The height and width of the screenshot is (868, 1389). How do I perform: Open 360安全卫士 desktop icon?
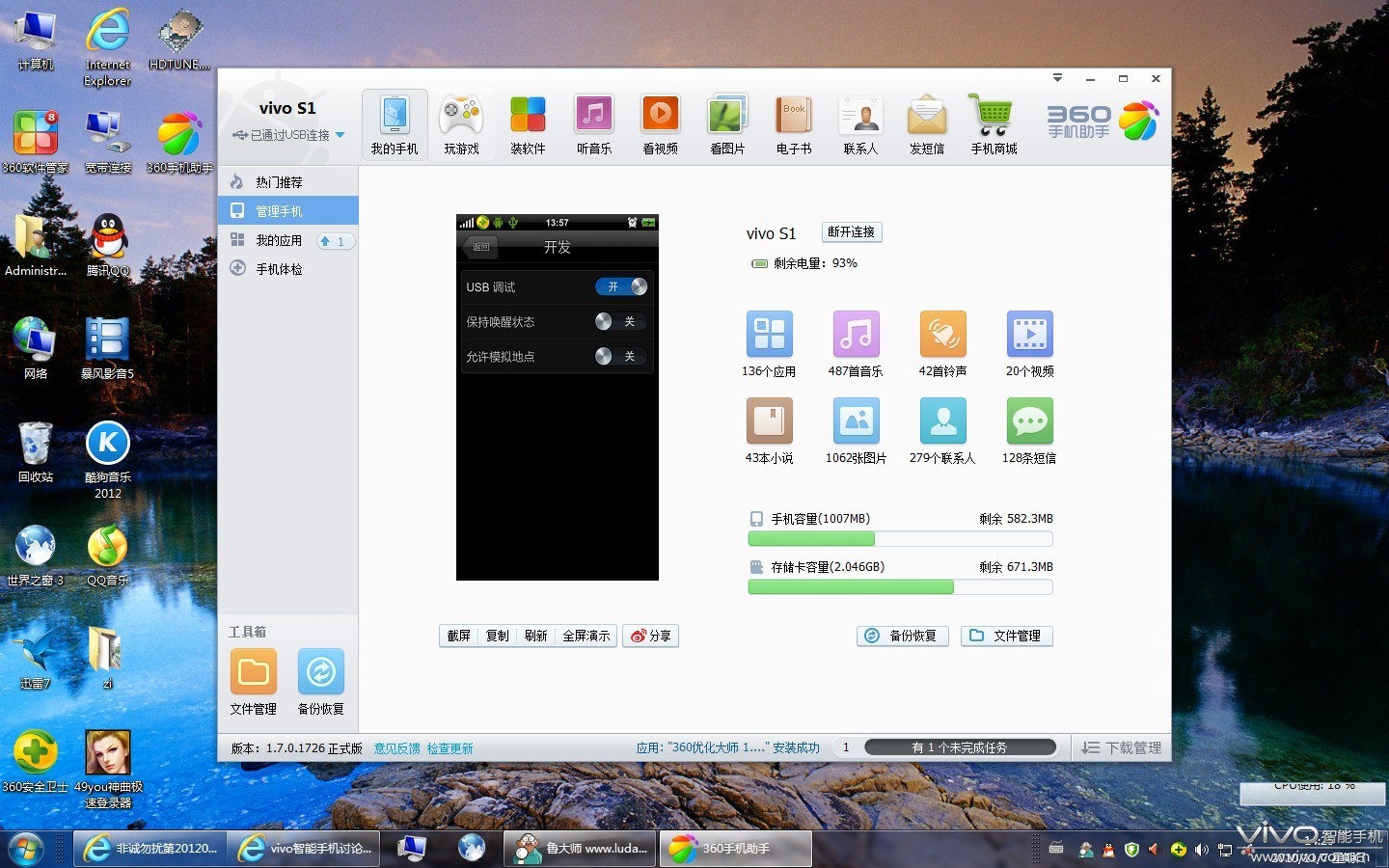tap(35, 762)
